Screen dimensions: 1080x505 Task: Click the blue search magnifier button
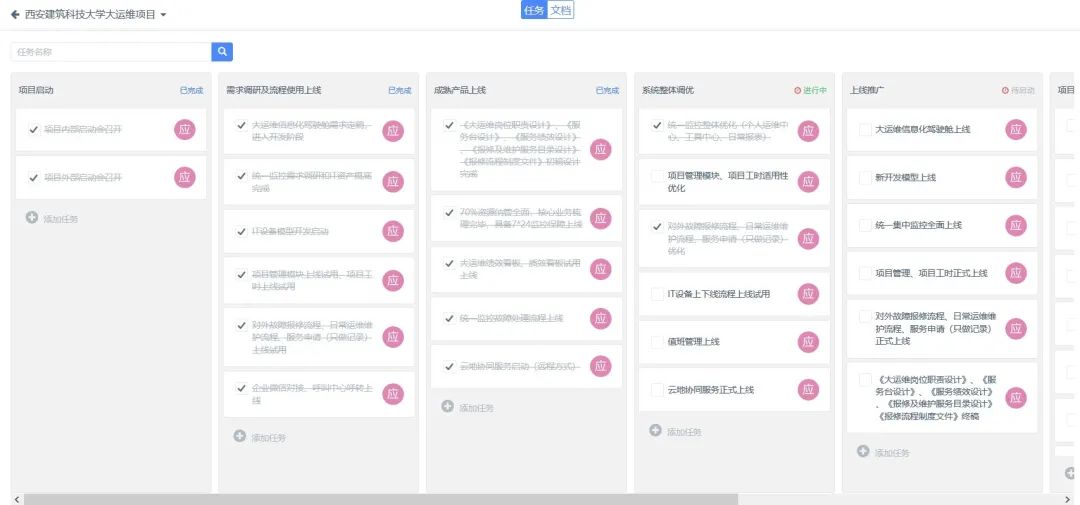point(222,52)
